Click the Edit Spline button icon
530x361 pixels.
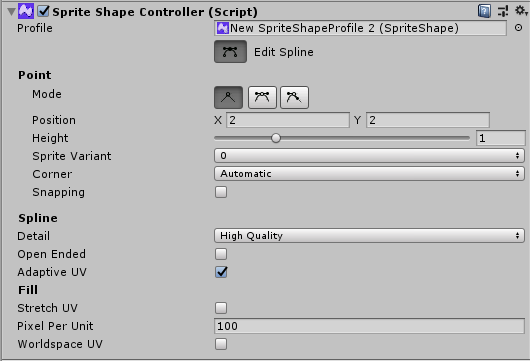click(x=230, y=52)
